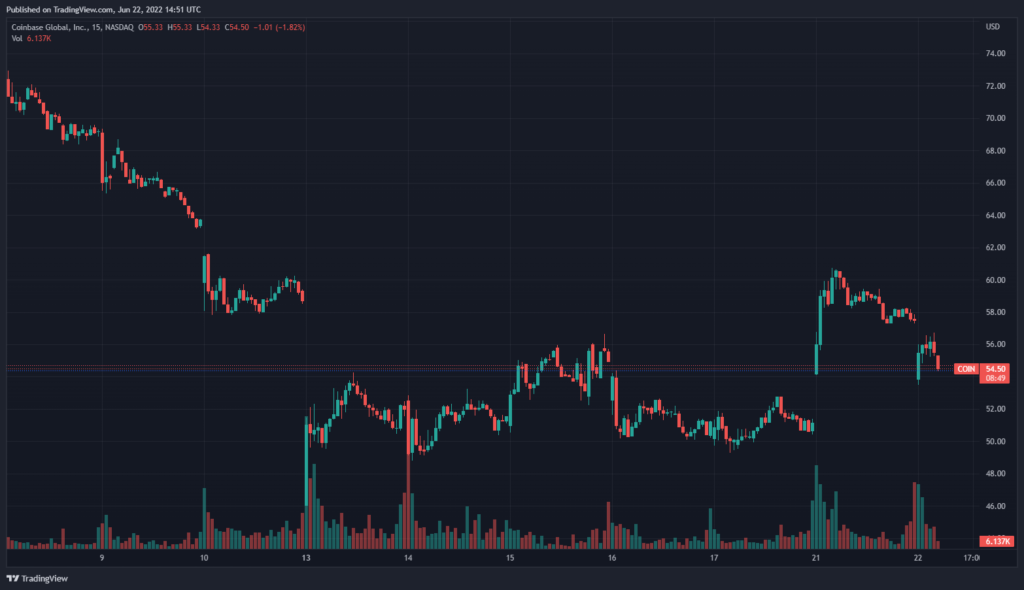This screenshot has width=1024, height=590.
Task: Click the 48.00 price scale label
Action: click(x=996, y=474)
